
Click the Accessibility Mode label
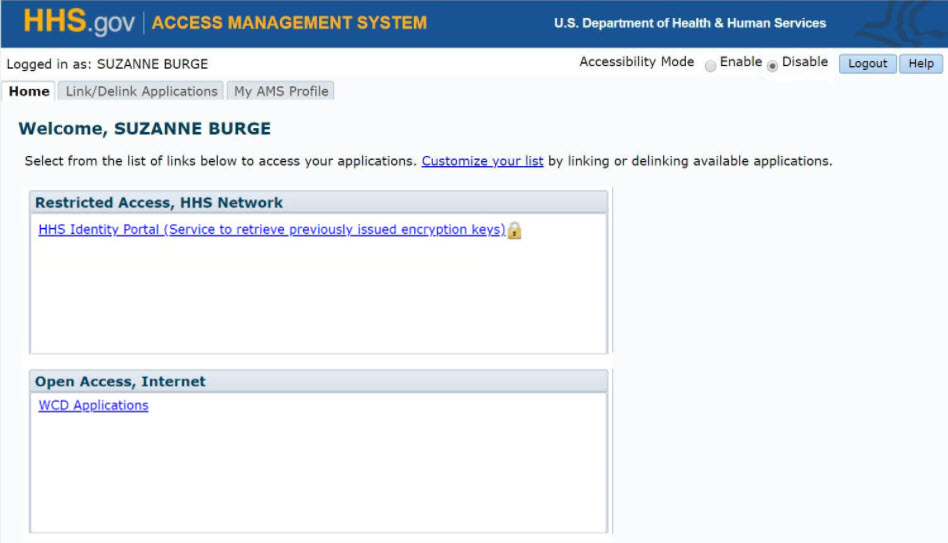(636, 62)
